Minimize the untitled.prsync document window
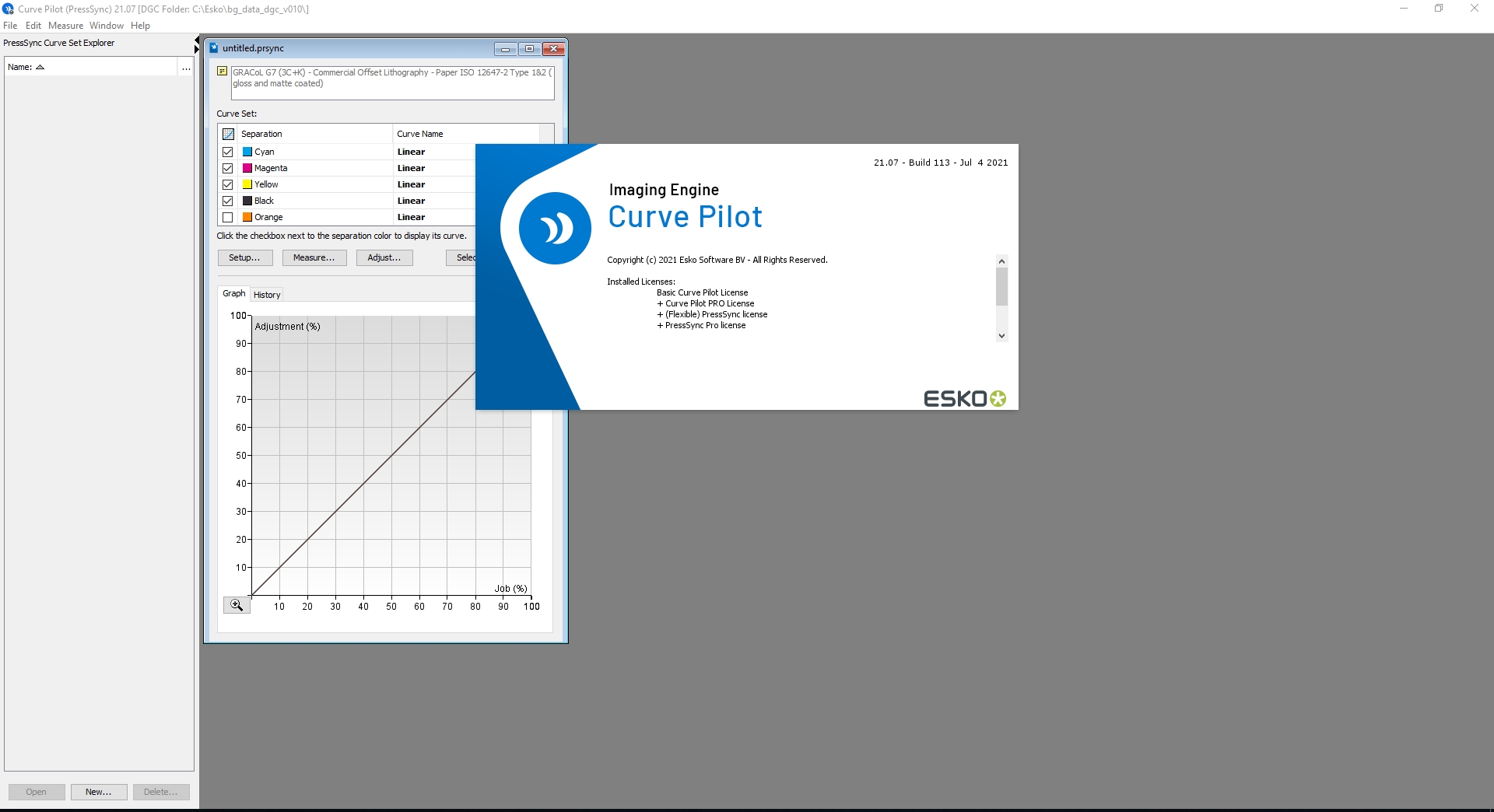 (505, 49)
